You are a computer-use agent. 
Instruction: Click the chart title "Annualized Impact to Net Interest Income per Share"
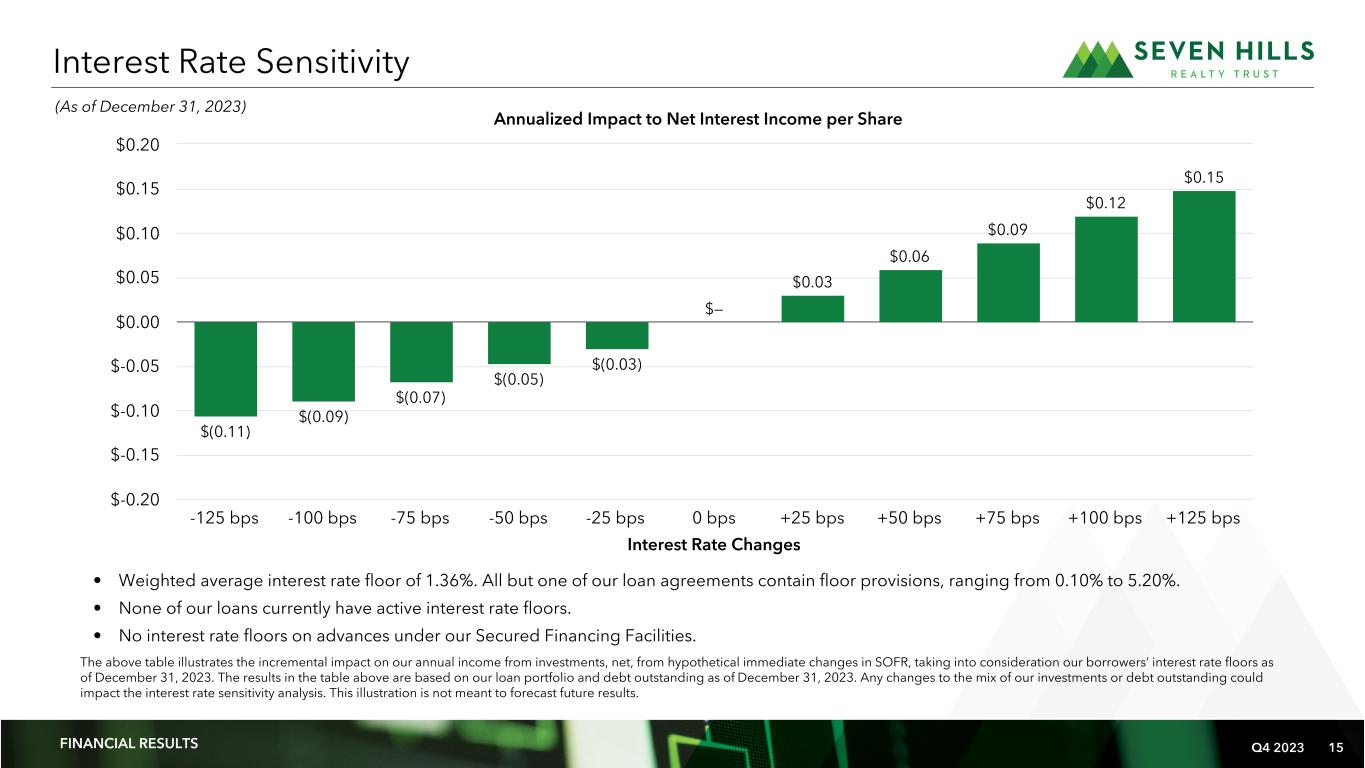point(698,119)
